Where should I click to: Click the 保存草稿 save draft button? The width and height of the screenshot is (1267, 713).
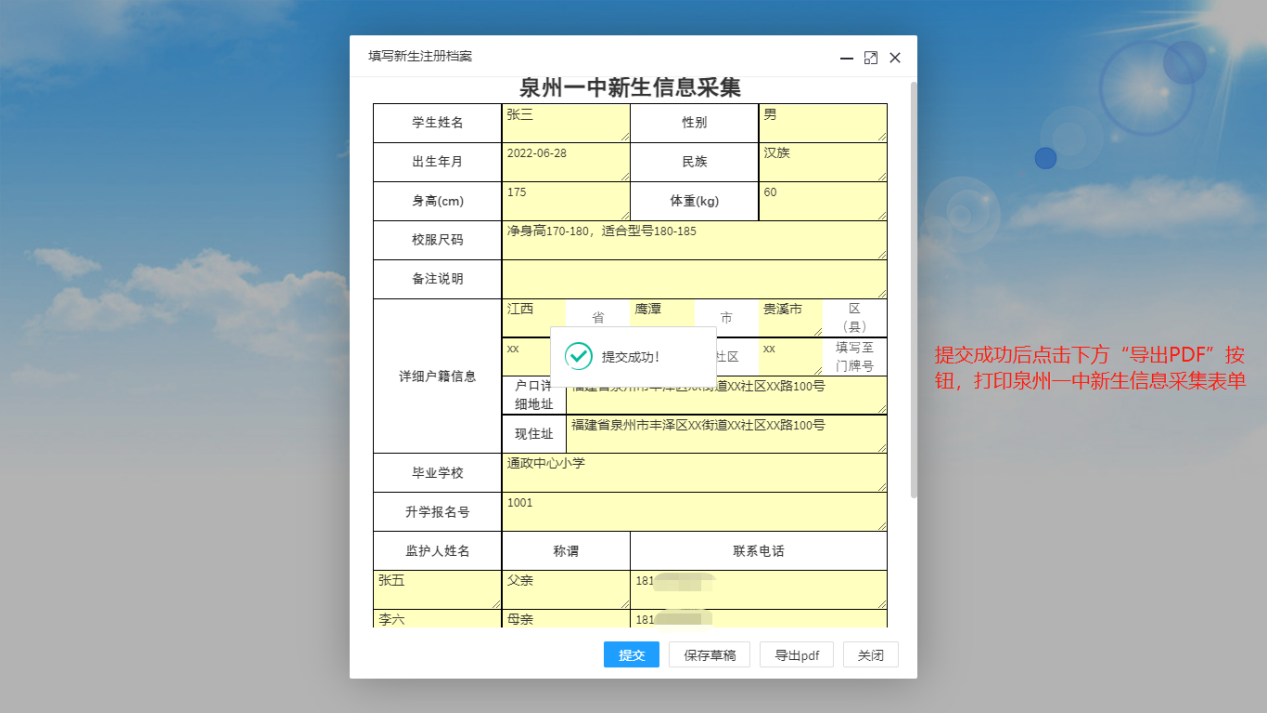click(709, 655)
